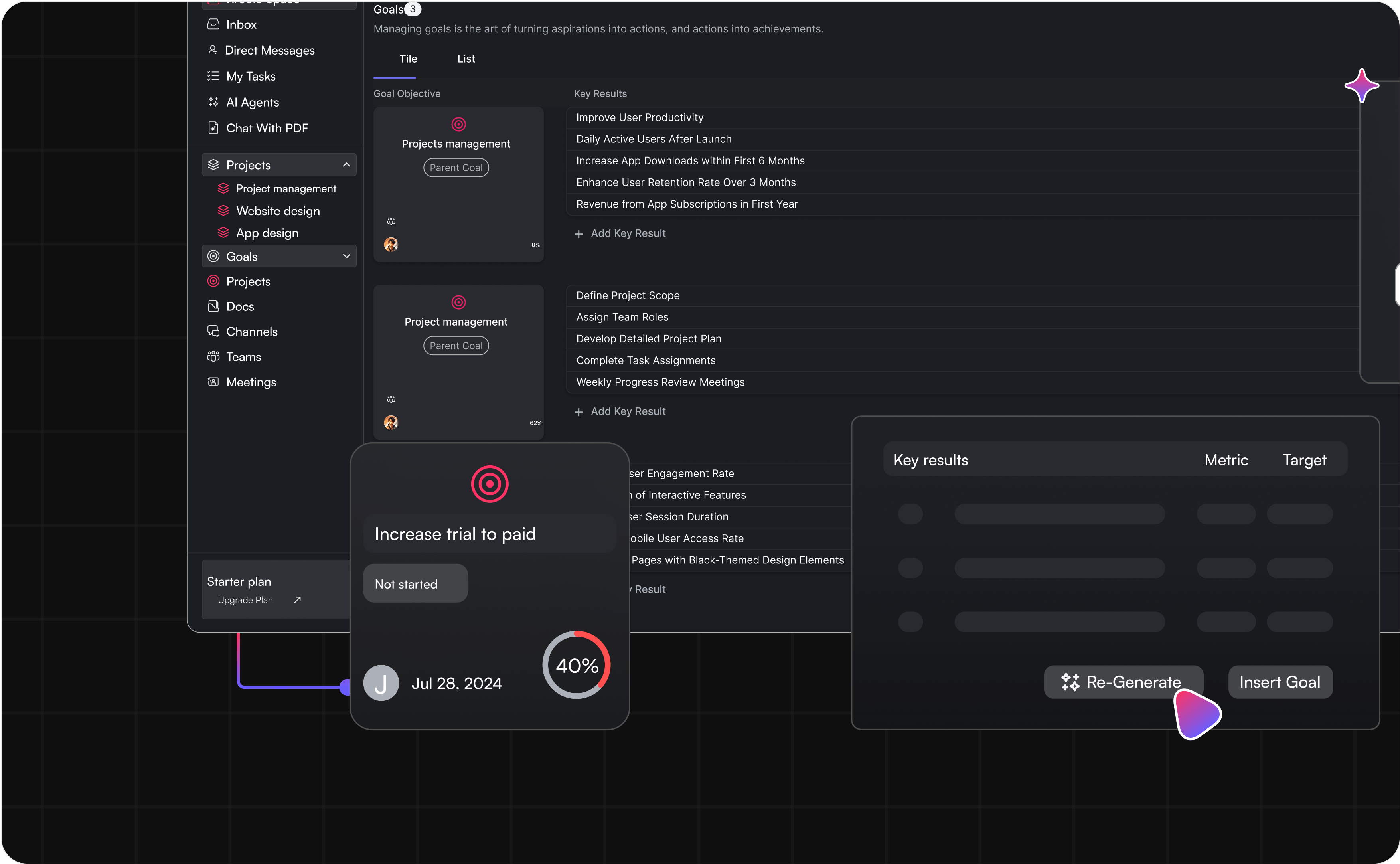Click the Meetings icon in sidebar
This screenshot has height=864, width=1400.
coord(213,382)
